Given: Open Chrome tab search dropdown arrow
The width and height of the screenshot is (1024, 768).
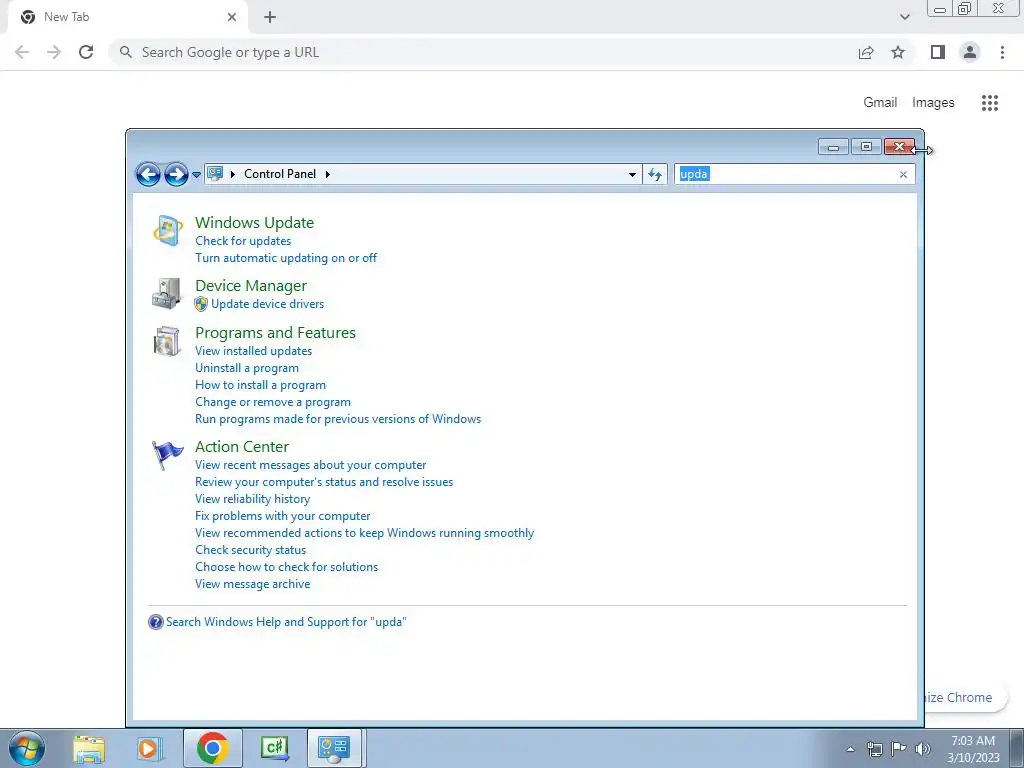Looking at the screenshot, I should (x=904, y=17).
